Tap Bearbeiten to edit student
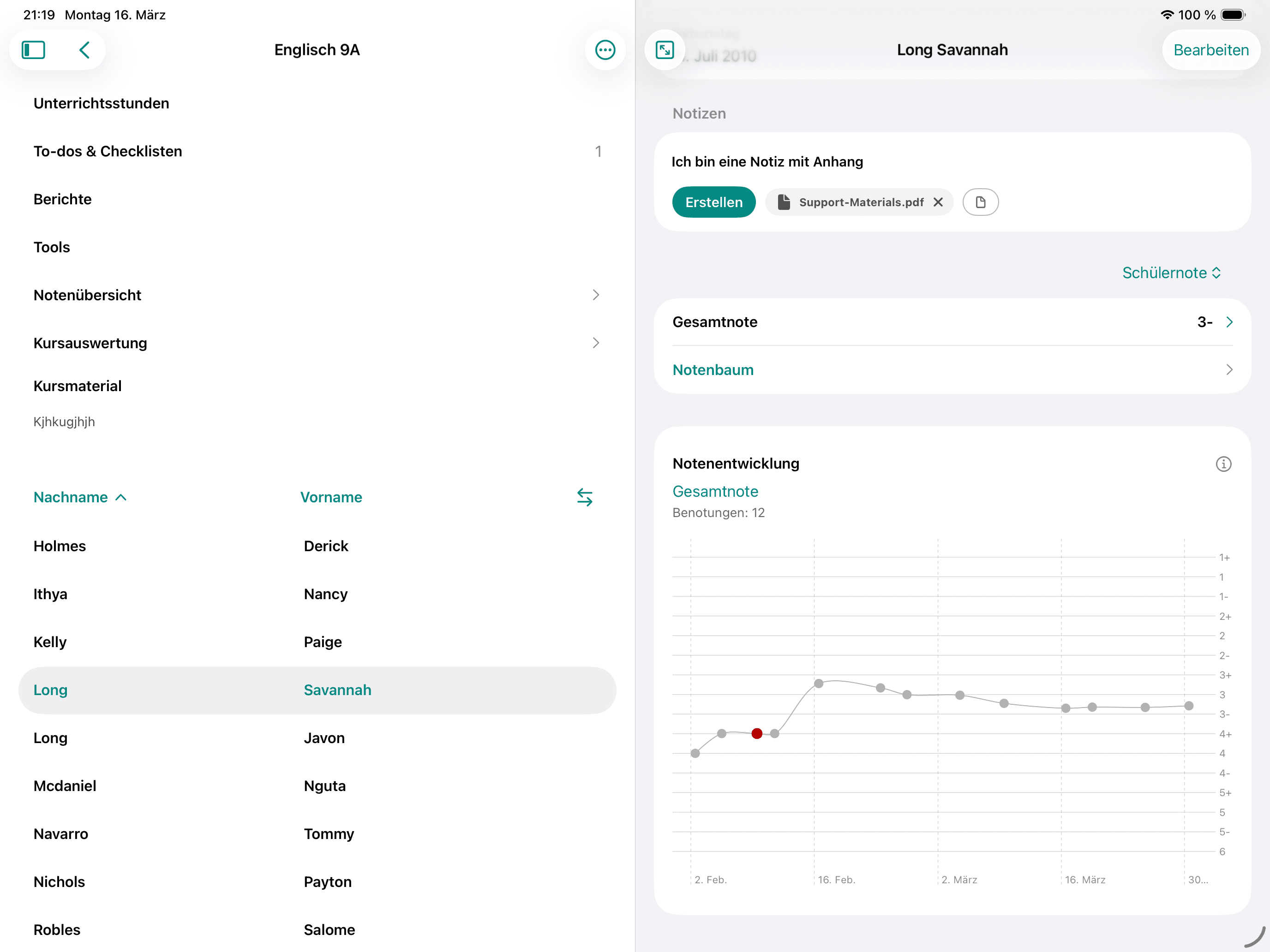This screenshot has width=1270, height=952. pyautogui.click(x=1210, y=50)
